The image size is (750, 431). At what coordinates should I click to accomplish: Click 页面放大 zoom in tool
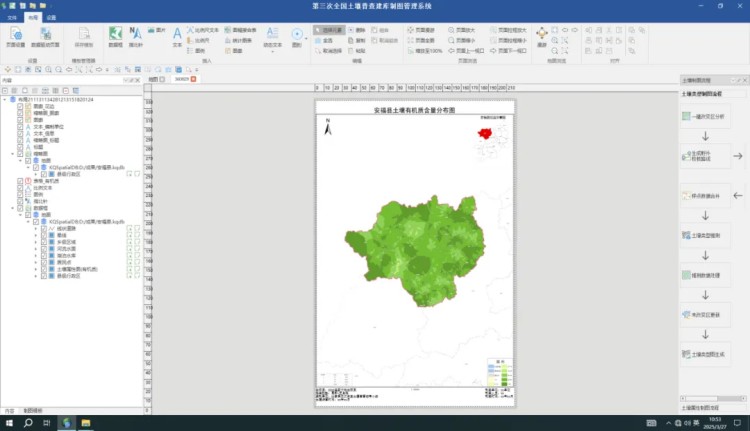[457, 31]
